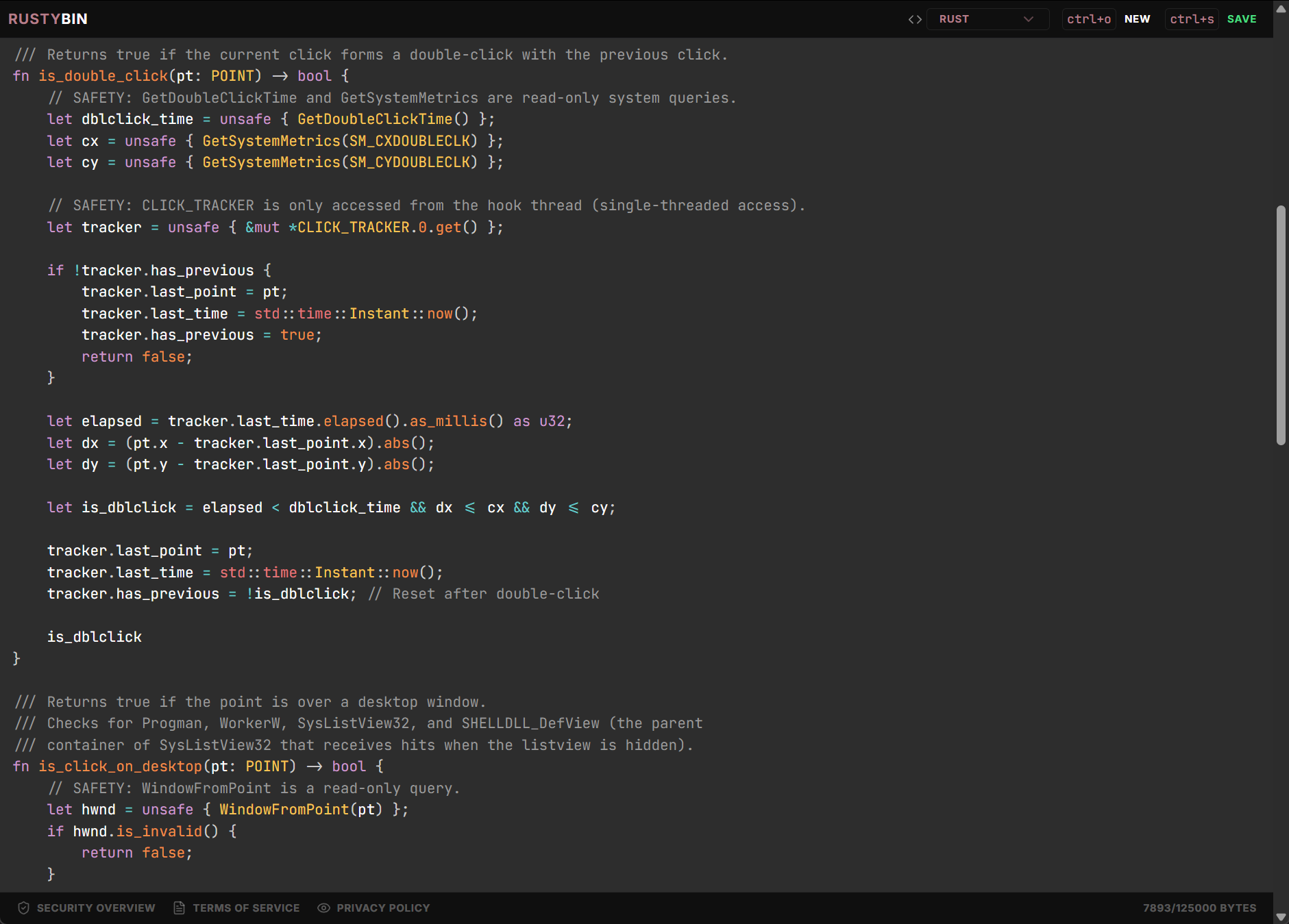Click the RUSTYBIN logo

(x=47, y=18)
